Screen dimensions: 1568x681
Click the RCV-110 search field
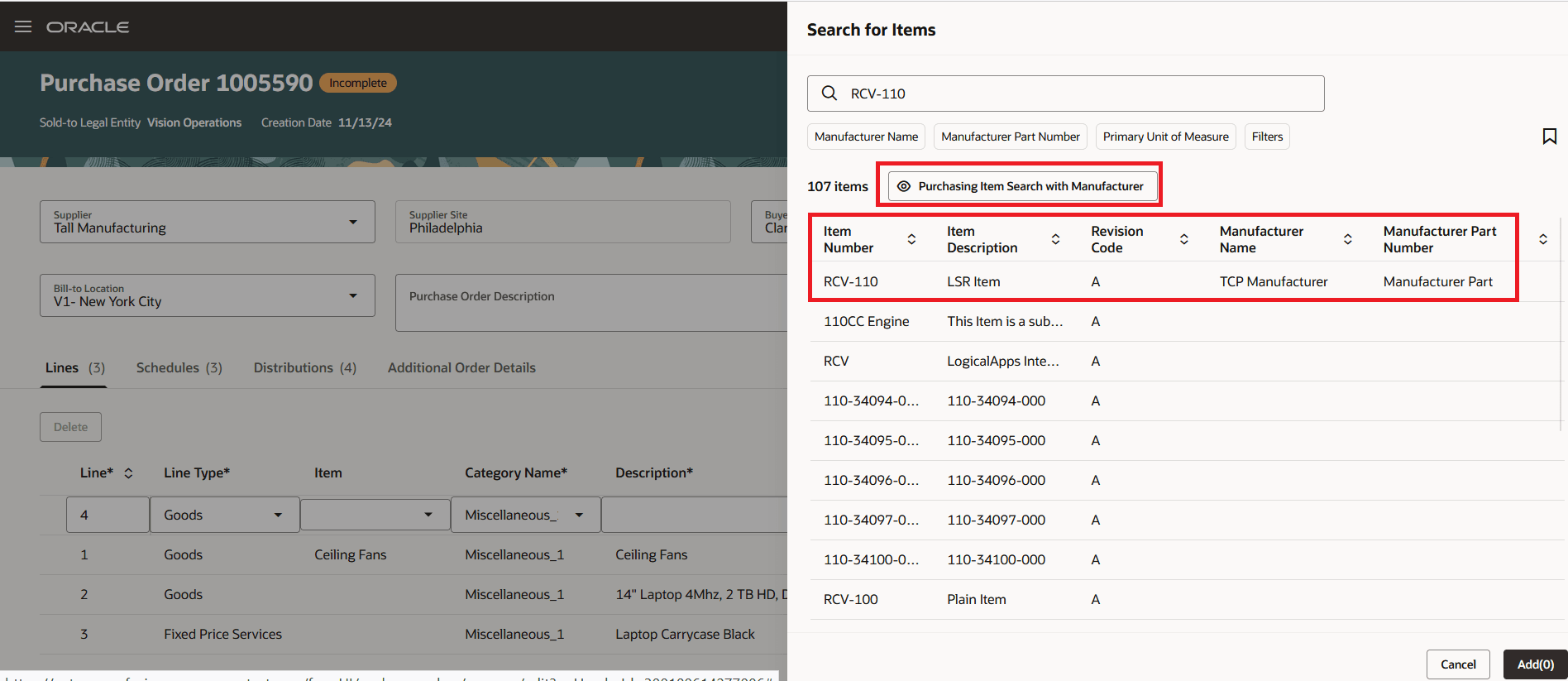(x=1065, y=94)
